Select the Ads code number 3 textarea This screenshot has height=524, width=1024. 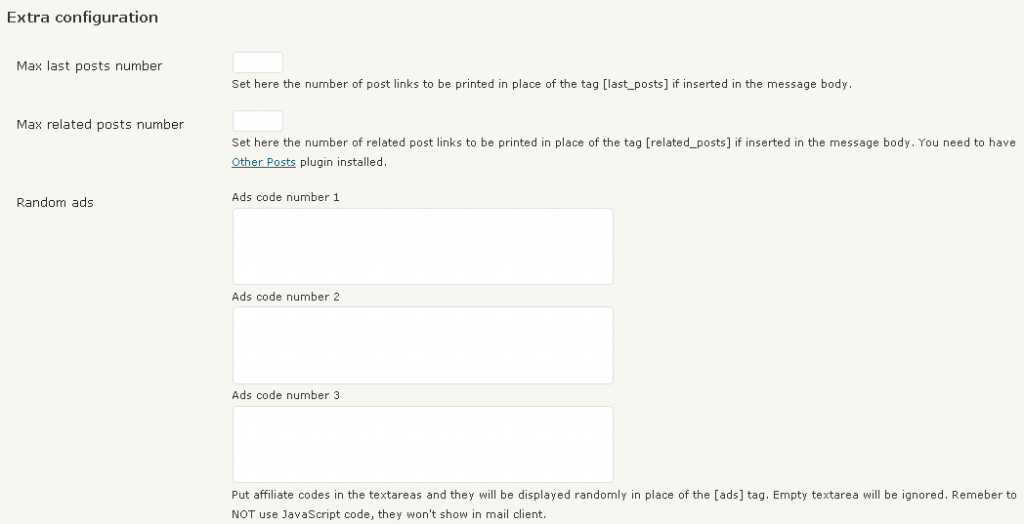point(422,444)
